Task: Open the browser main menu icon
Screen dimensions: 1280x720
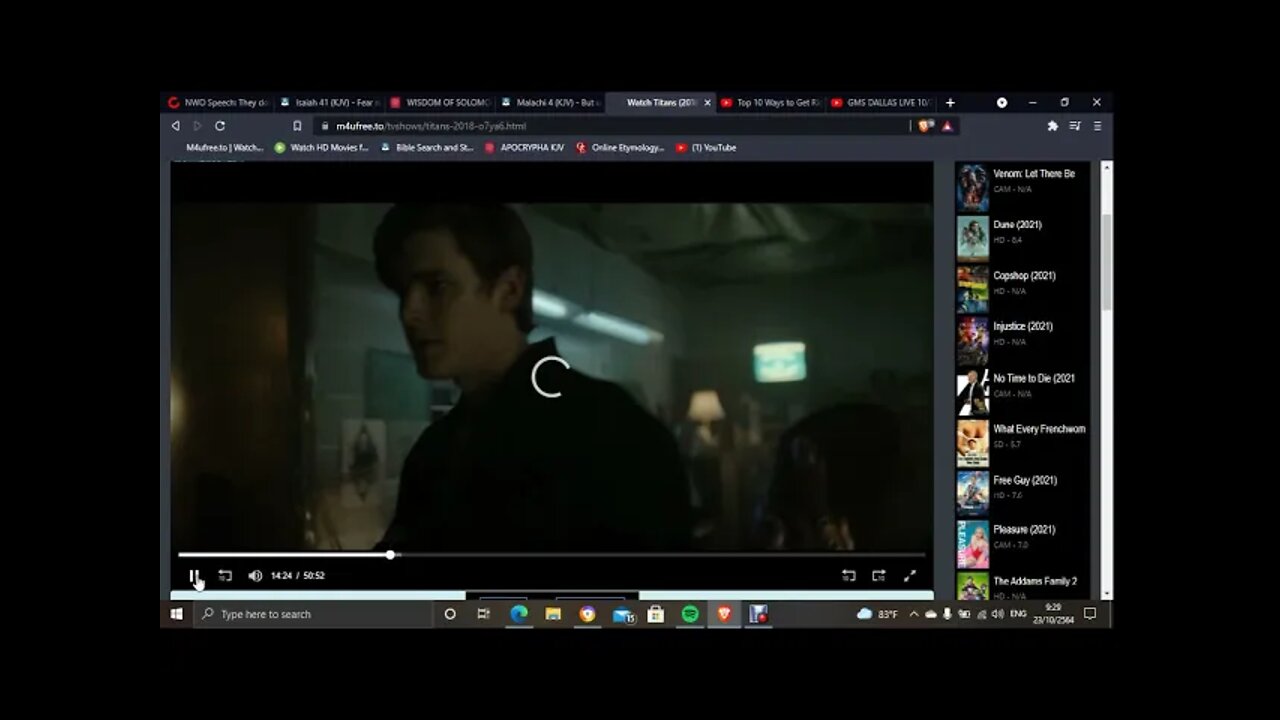Action: pos(1097,126)
